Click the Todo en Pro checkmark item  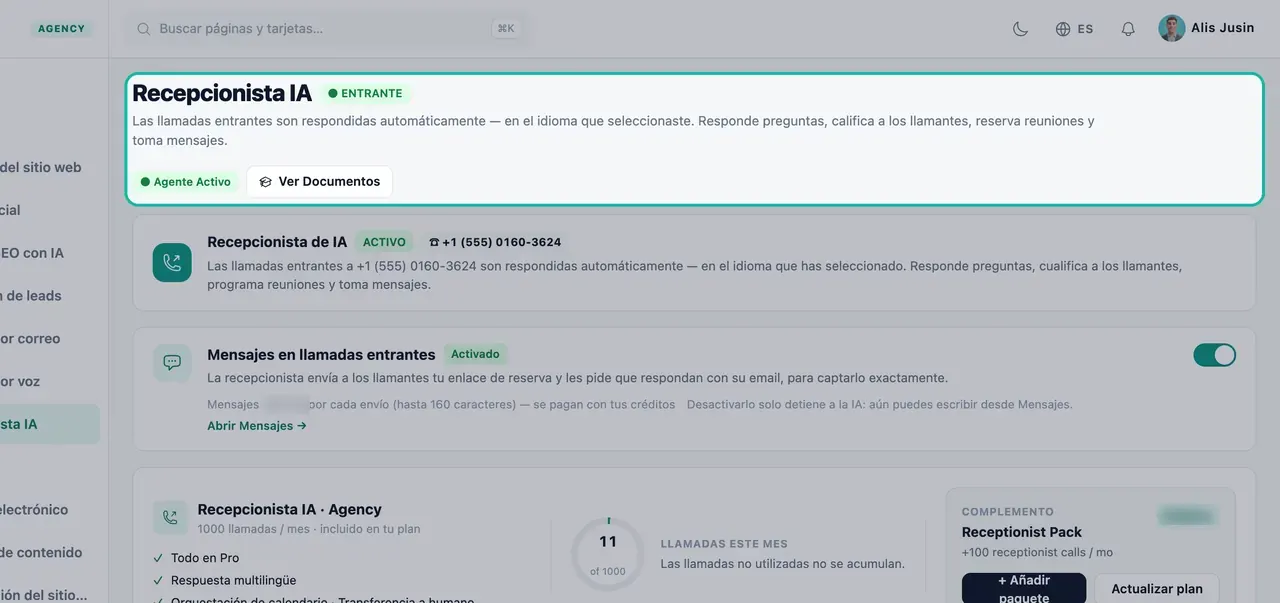click(x=196, y=558)
